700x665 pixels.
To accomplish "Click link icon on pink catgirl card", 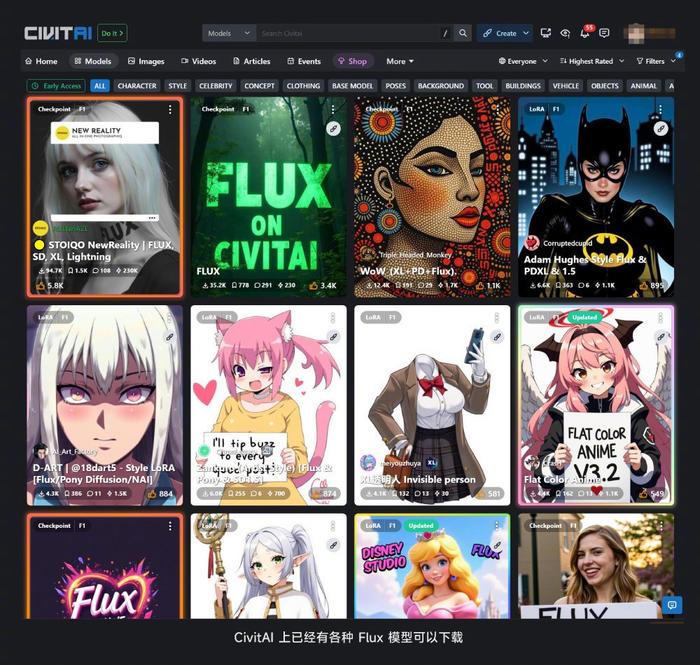I will [333, 337].
